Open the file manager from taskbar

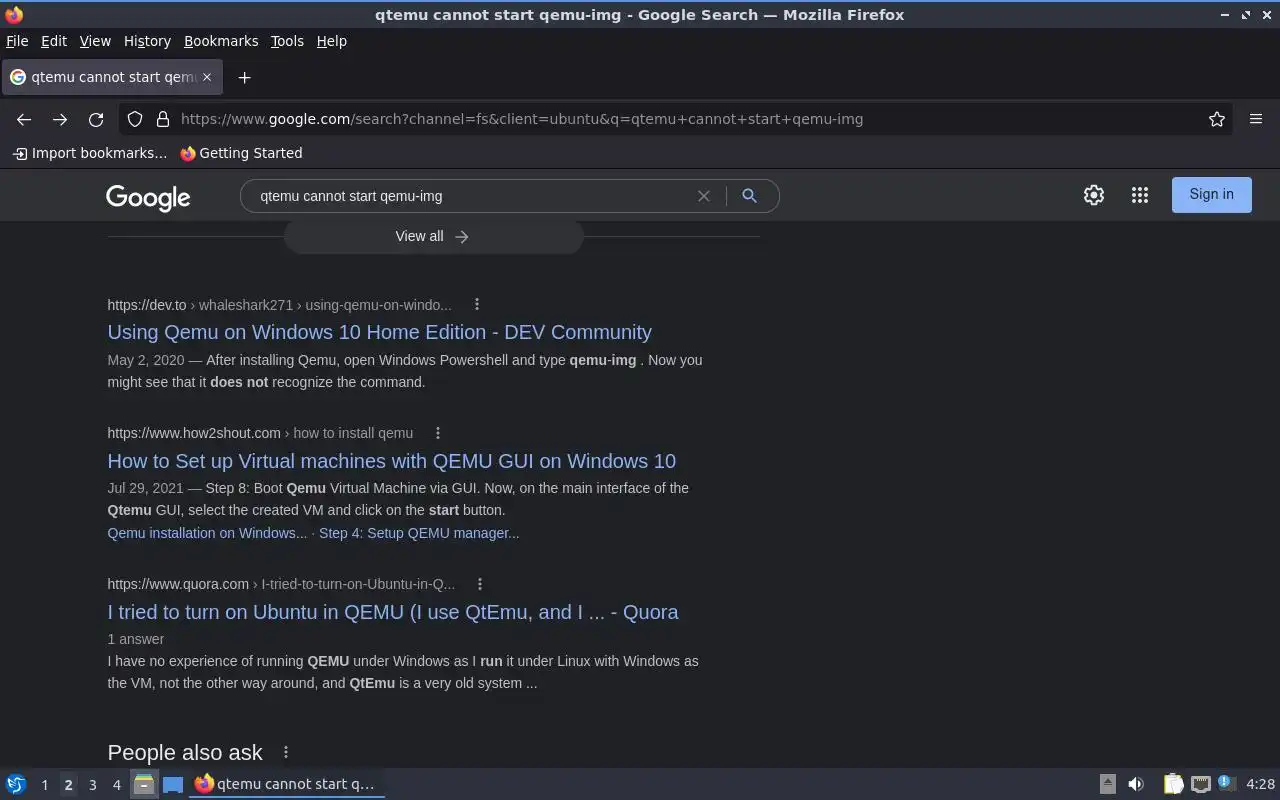coord(144,784)
